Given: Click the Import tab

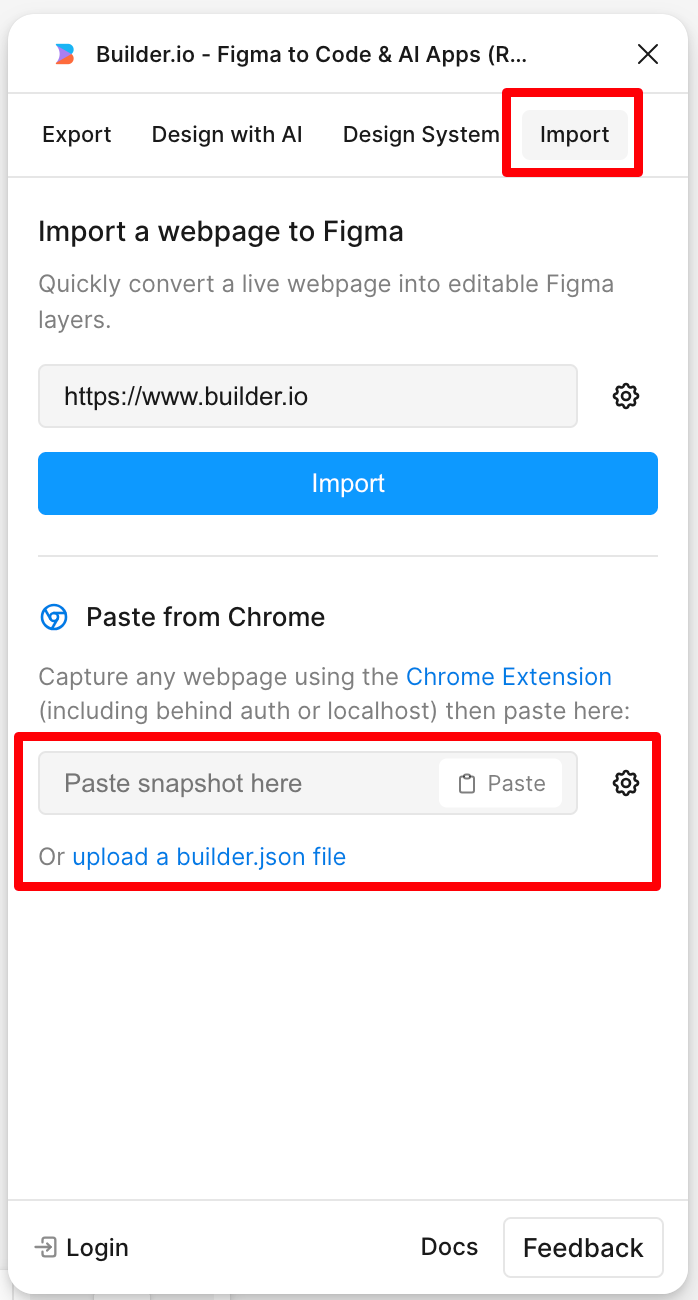Looking at the screenshot, I should click(575, 135).
